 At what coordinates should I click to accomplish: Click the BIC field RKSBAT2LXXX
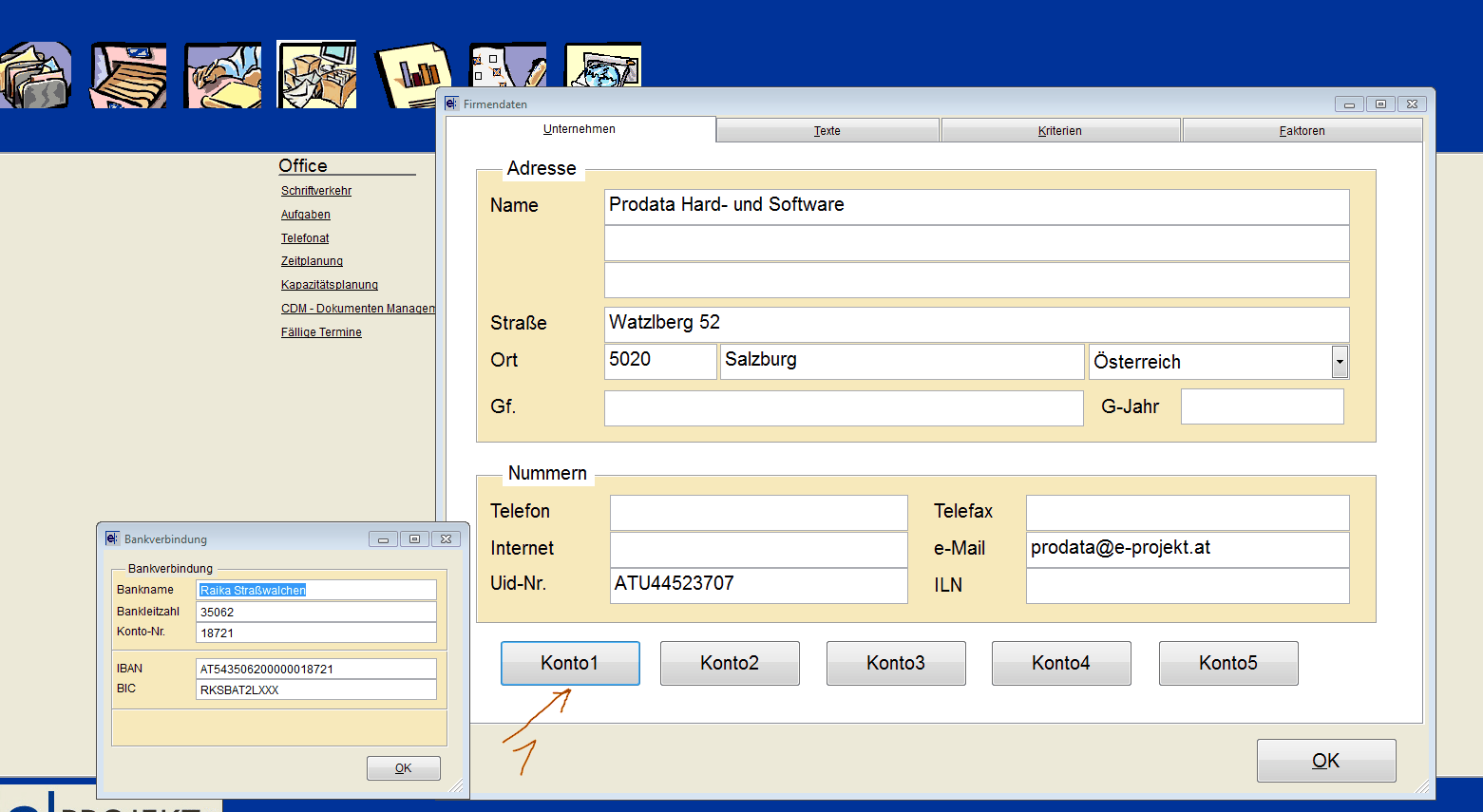(316, 689)
